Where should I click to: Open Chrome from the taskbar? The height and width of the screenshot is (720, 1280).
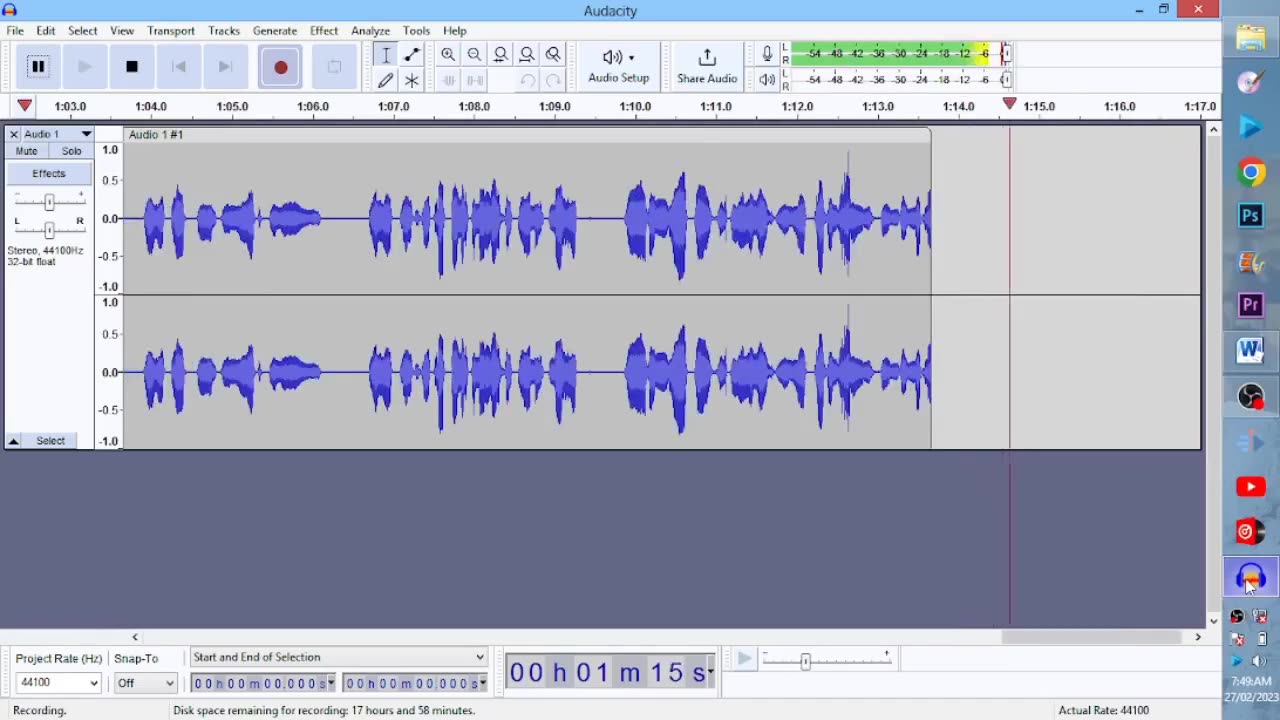[1251, 172]
